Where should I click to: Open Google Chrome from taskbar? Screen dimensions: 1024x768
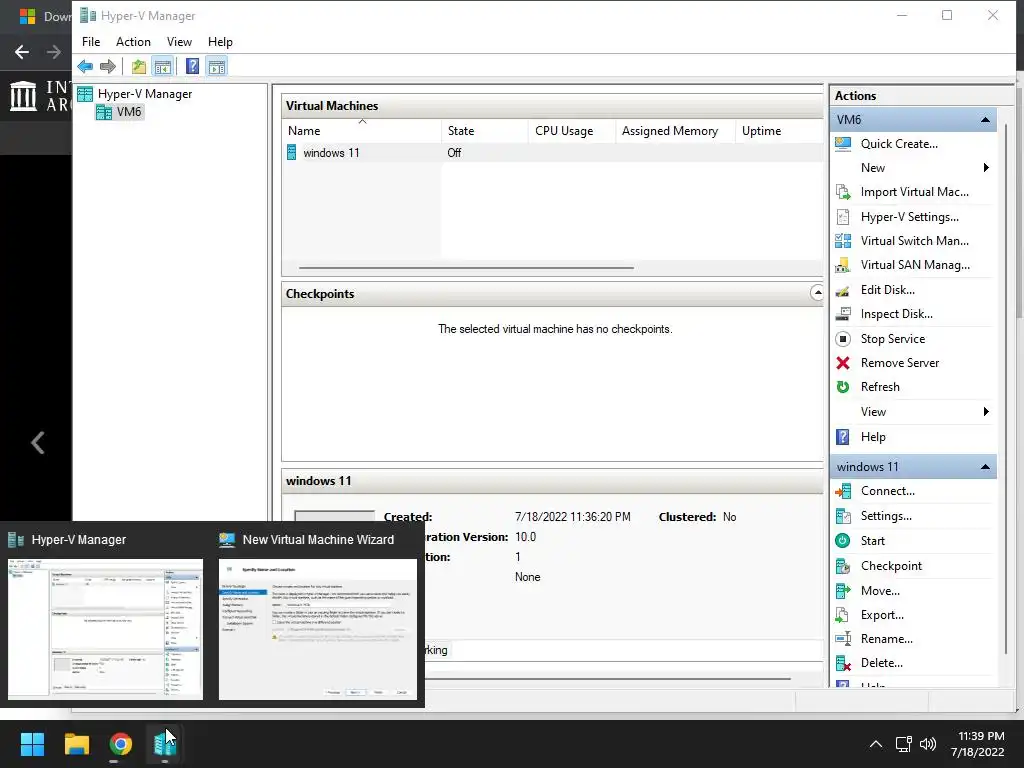pos(121,744)
